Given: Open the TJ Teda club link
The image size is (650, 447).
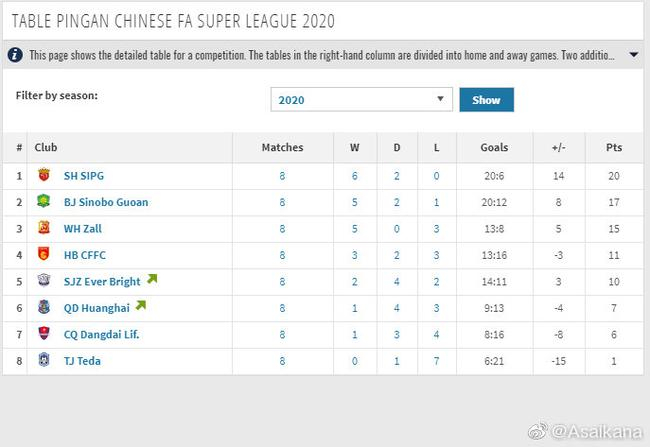Looking at the screenshot, I should (82, 361).
